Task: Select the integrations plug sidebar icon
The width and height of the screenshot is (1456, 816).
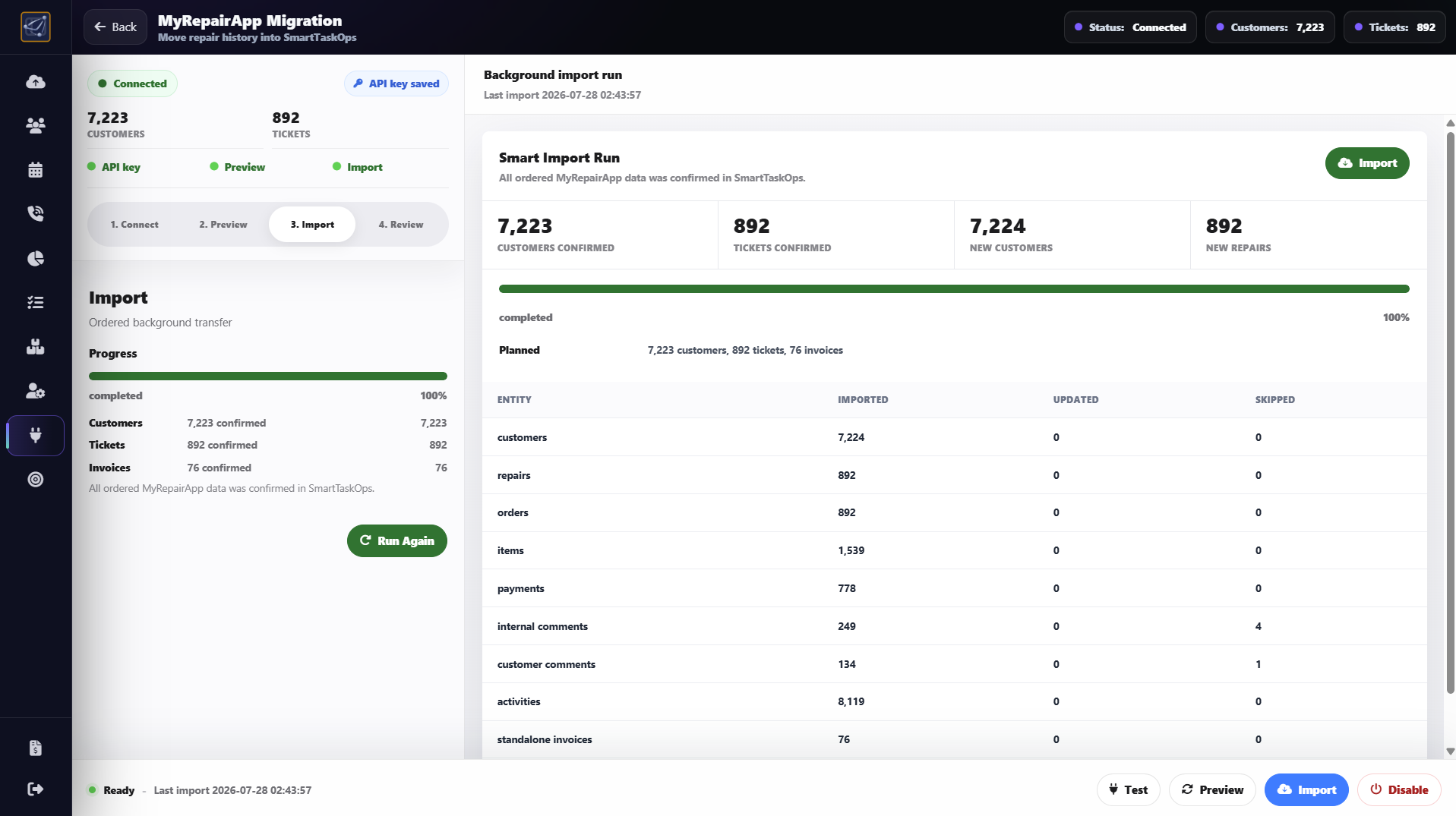Action: point(36,436)
